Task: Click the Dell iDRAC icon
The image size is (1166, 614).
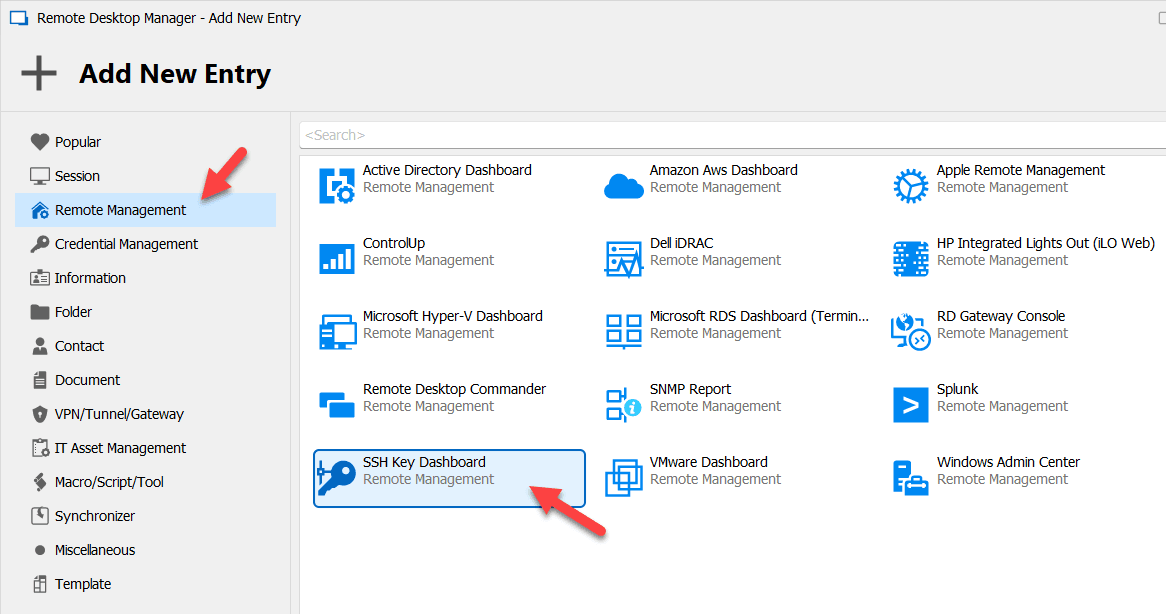Action: (x=624, y=259)
